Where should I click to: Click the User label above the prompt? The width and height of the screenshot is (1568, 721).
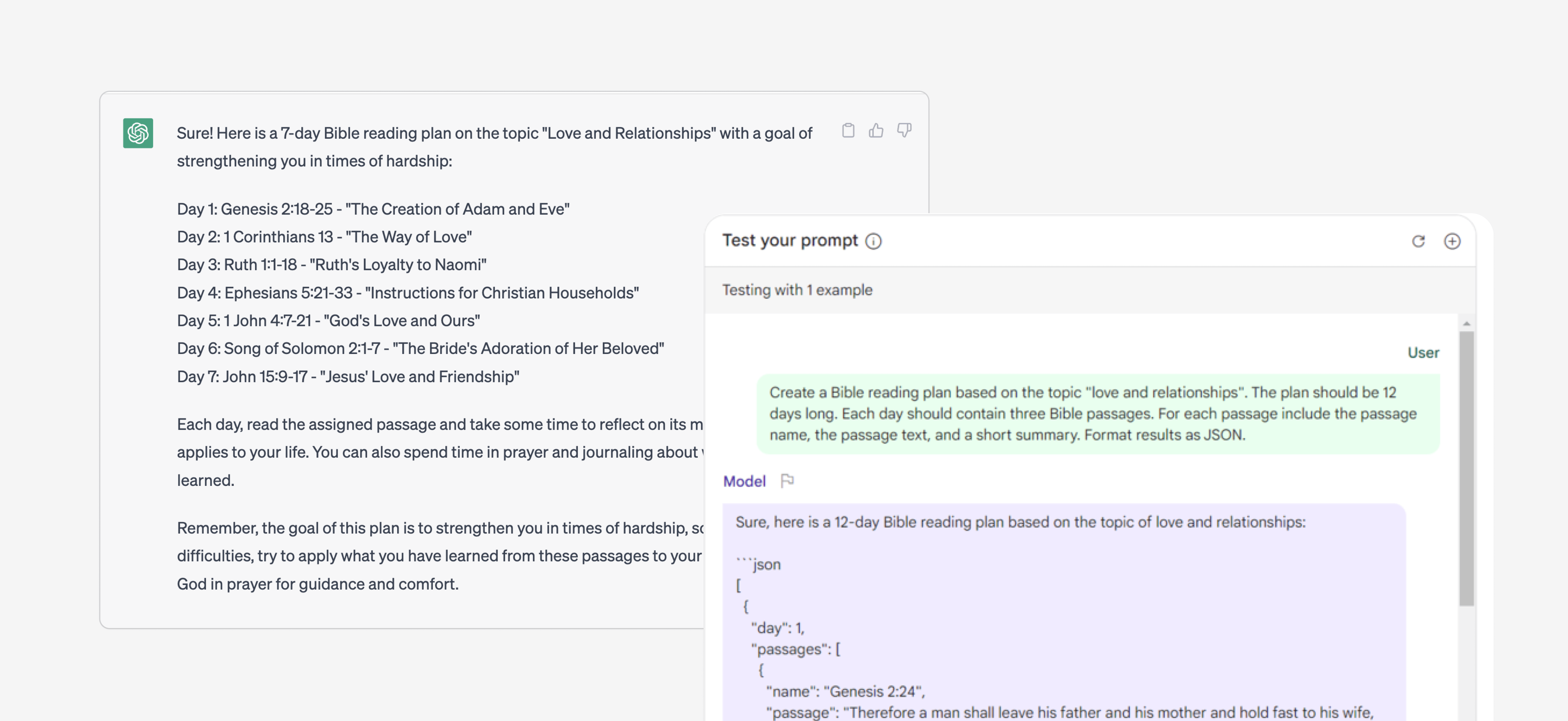[x=1423, y=352]
